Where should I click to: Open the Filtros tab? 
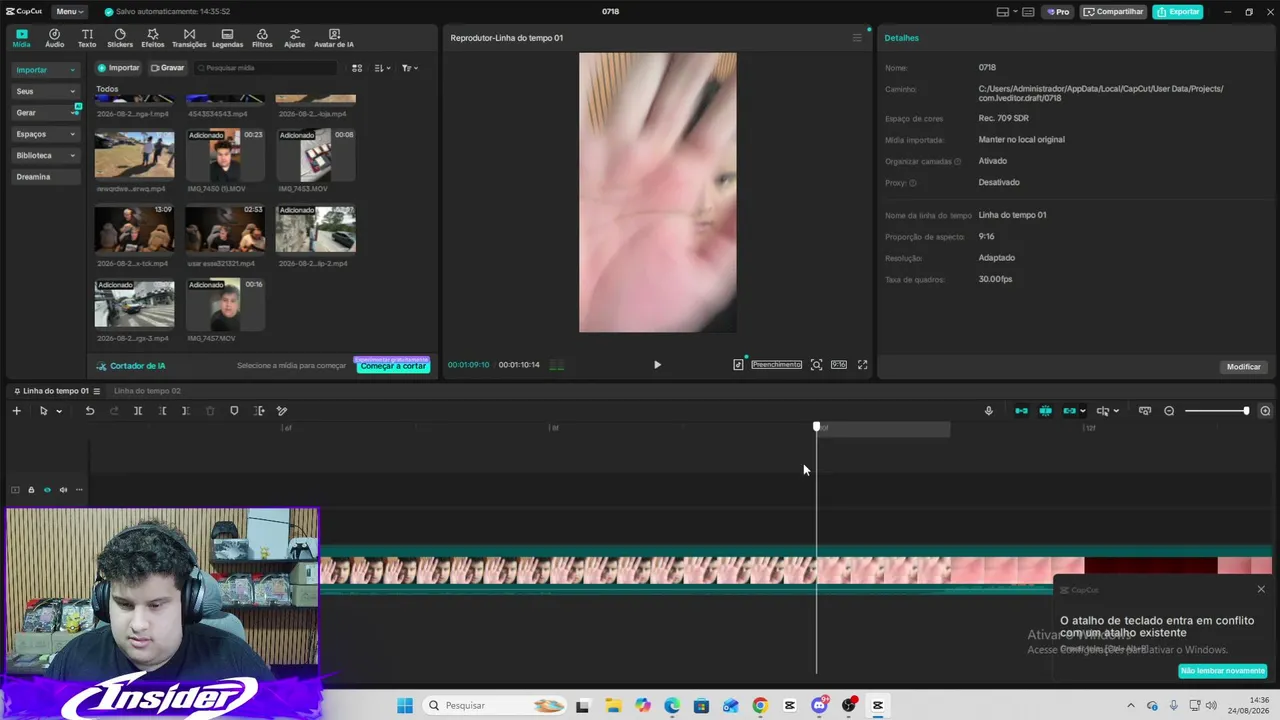(262, 38)
